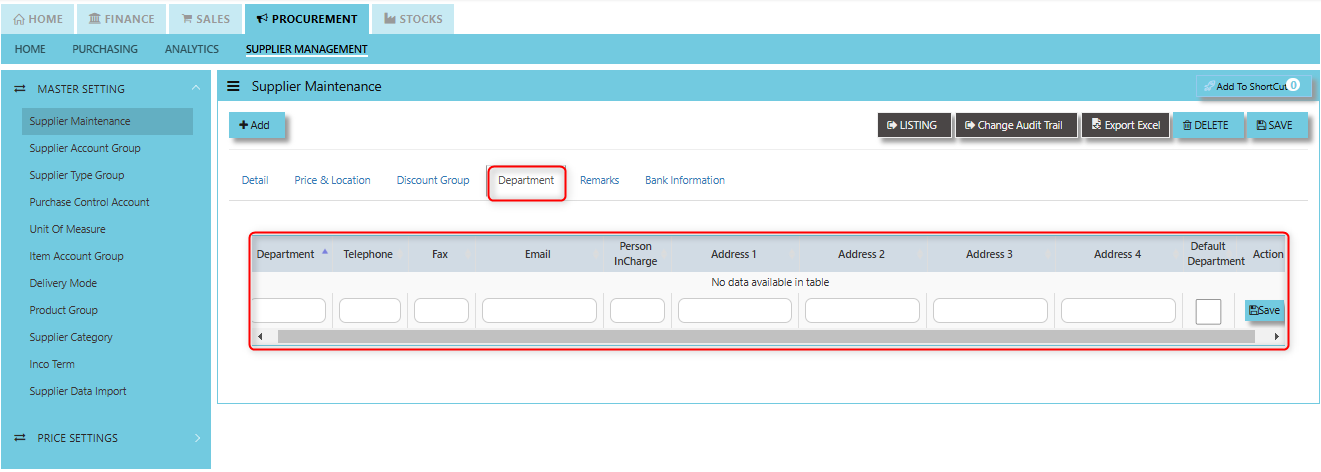The image size is (1321, 472).
Task: Click the Email input field
Action: click(x=539, y=311)
